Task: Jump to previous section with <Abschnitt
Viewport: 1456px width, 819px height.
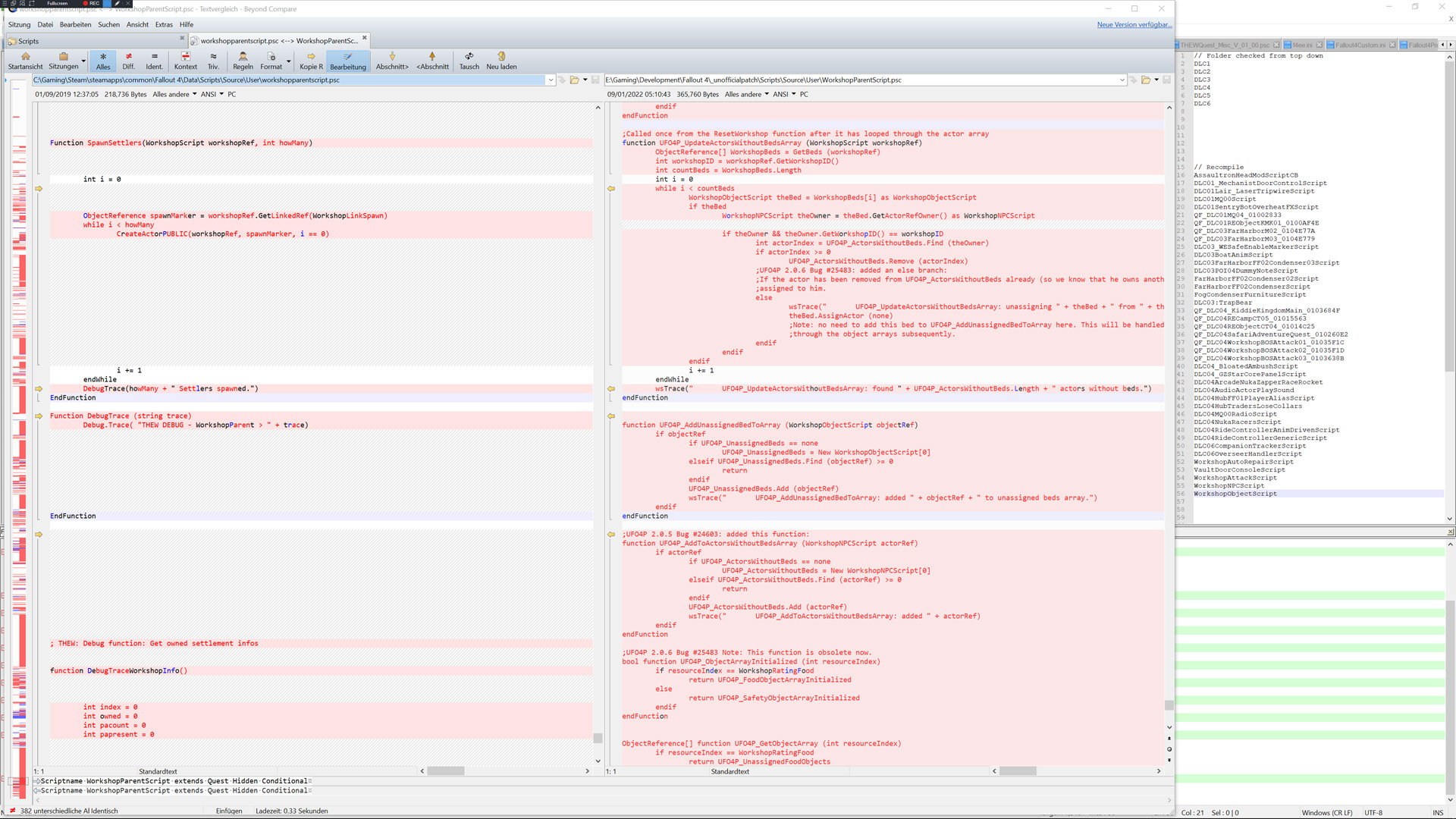Action: click(432, 57)
